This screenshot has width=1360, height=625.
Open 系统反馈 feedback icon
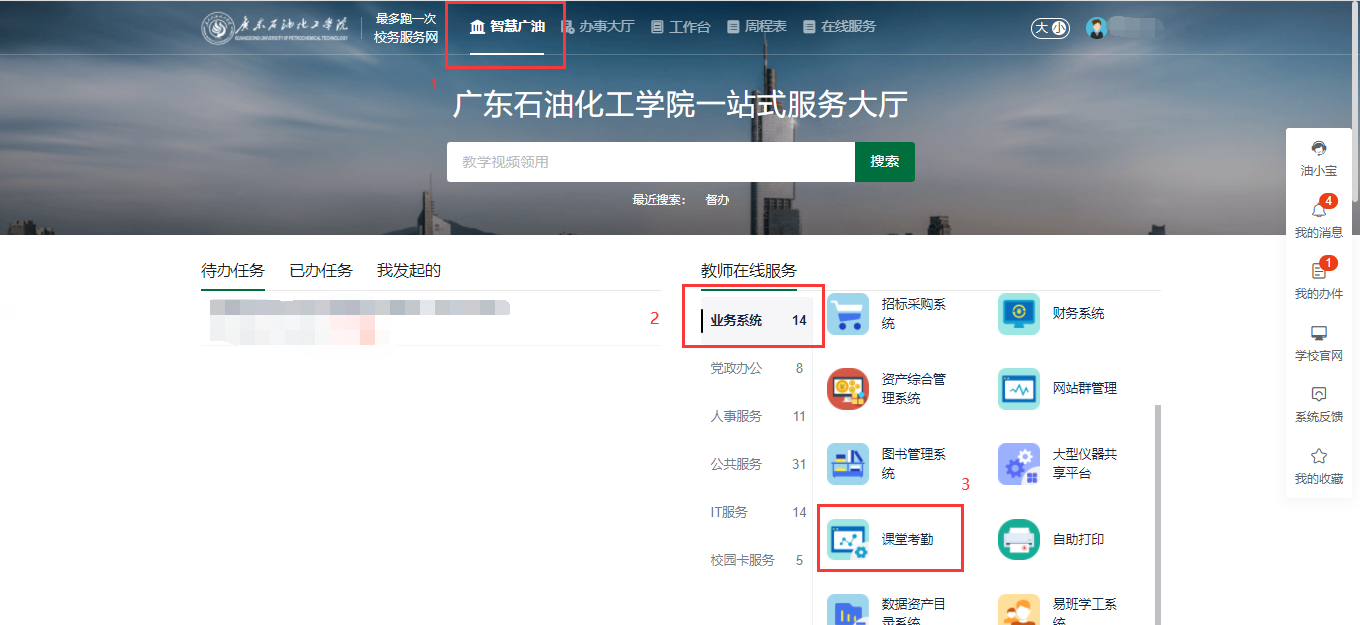1318,394
